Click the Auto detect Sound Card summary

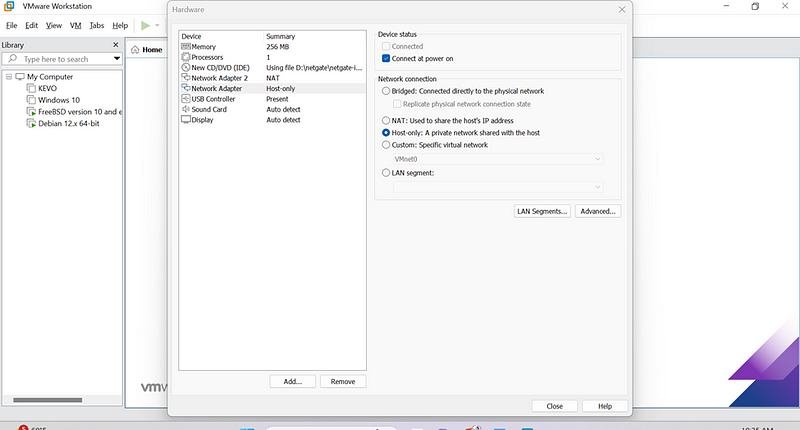[283, 109]
